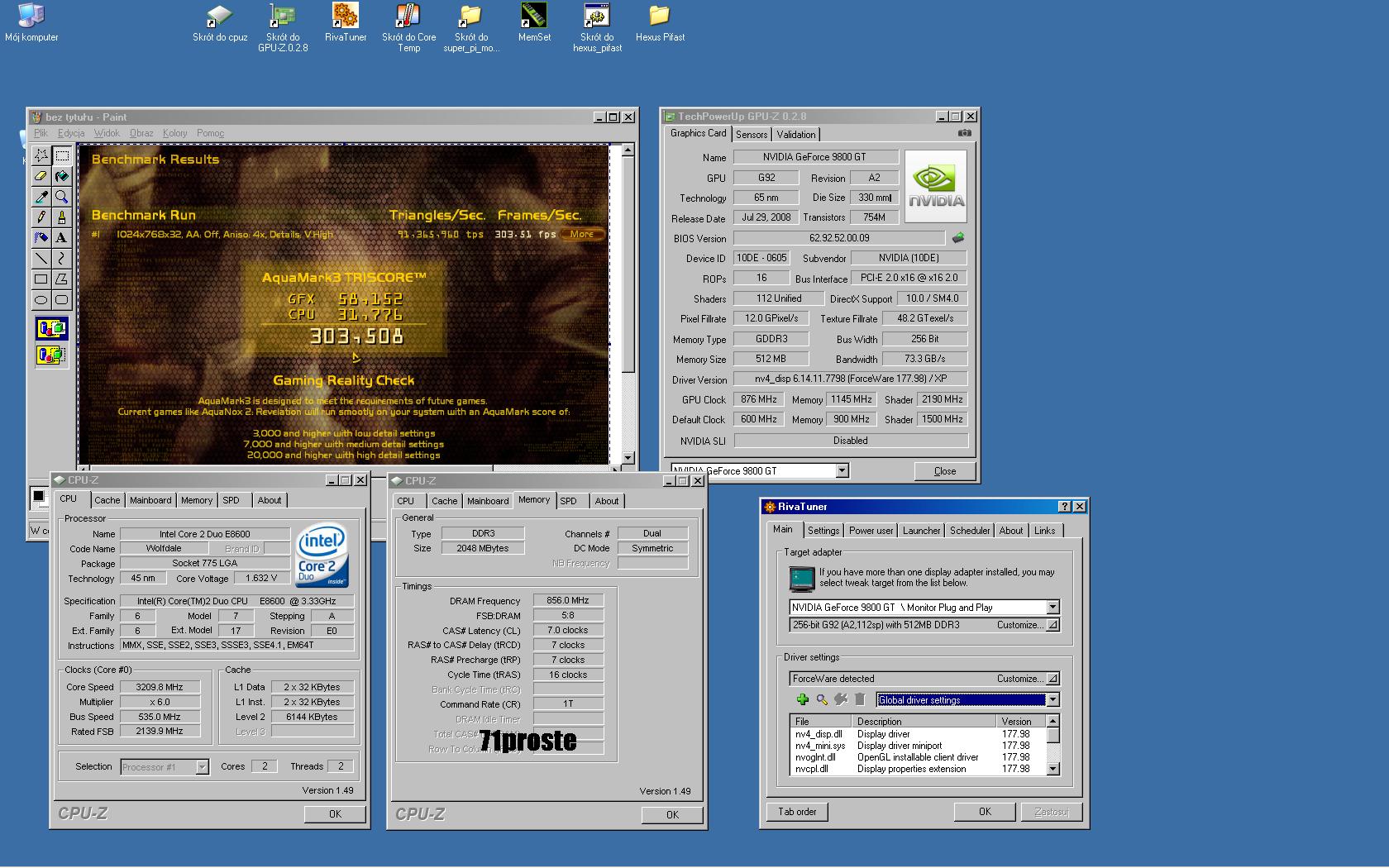1389x868 pixels.
Task: Switch to the Validation tab in GPU-Z
Action: [796, 135]
